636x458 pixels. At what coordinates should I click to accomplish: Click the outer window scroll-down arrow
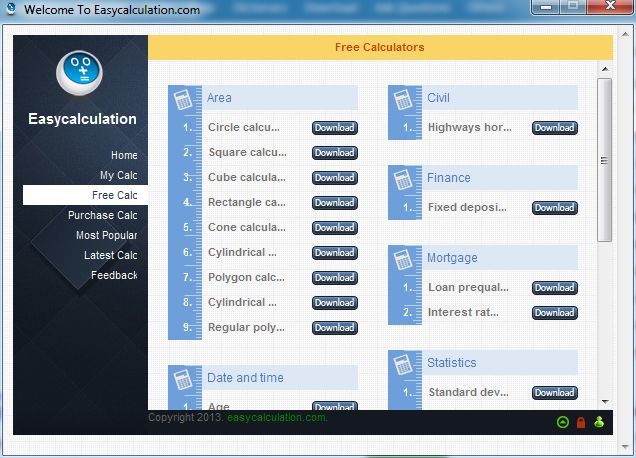tap(625, 447)
